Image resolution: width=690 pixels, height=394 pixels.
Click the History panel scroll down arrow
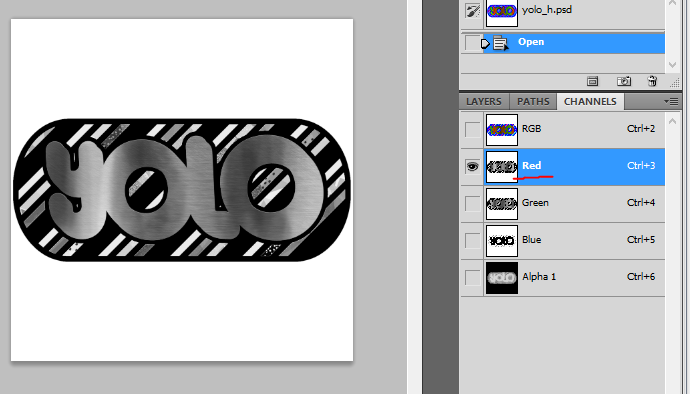pos(672,65)
